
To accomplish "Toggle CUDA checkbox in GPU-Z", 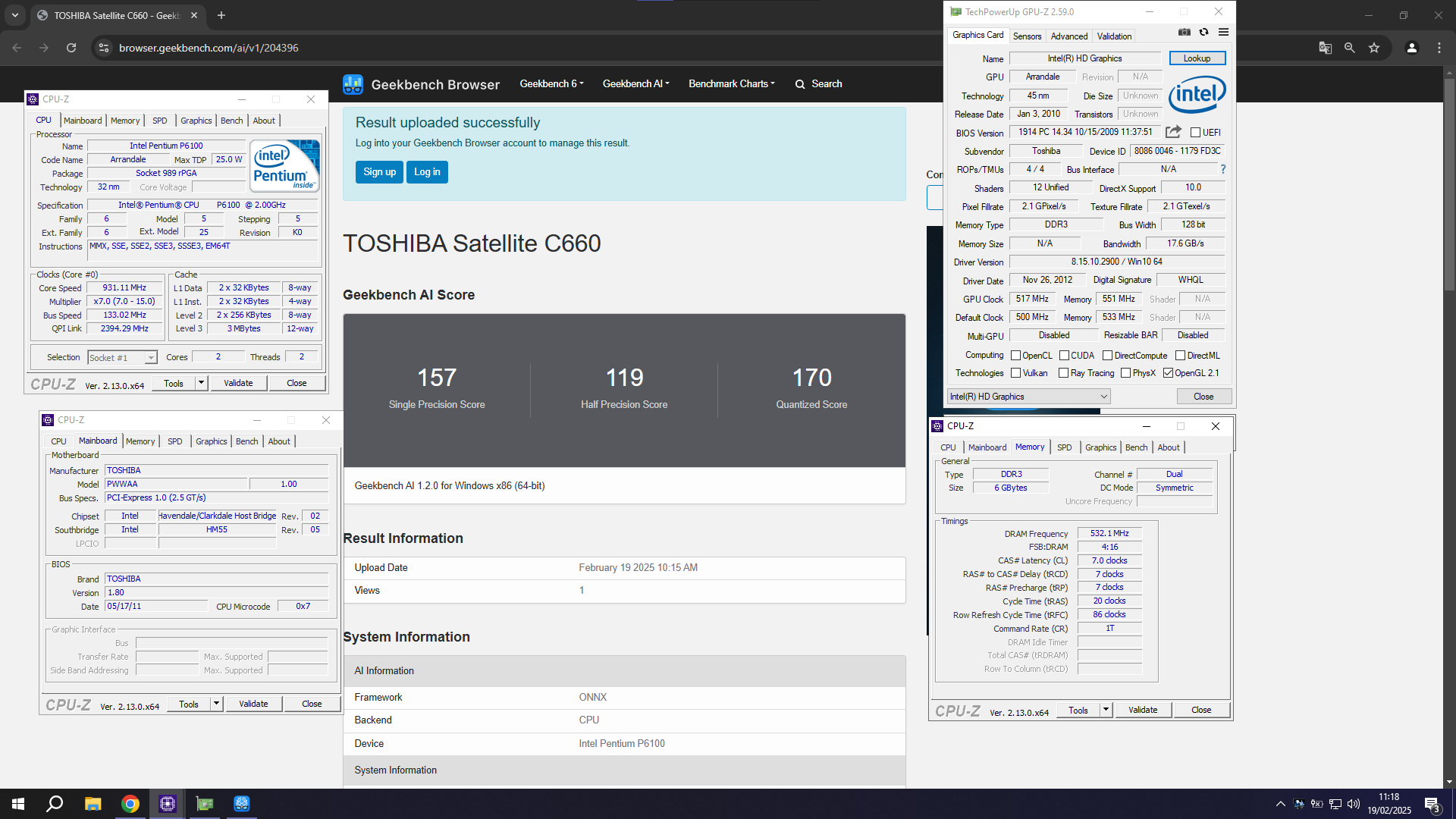I will (1064, 356).
